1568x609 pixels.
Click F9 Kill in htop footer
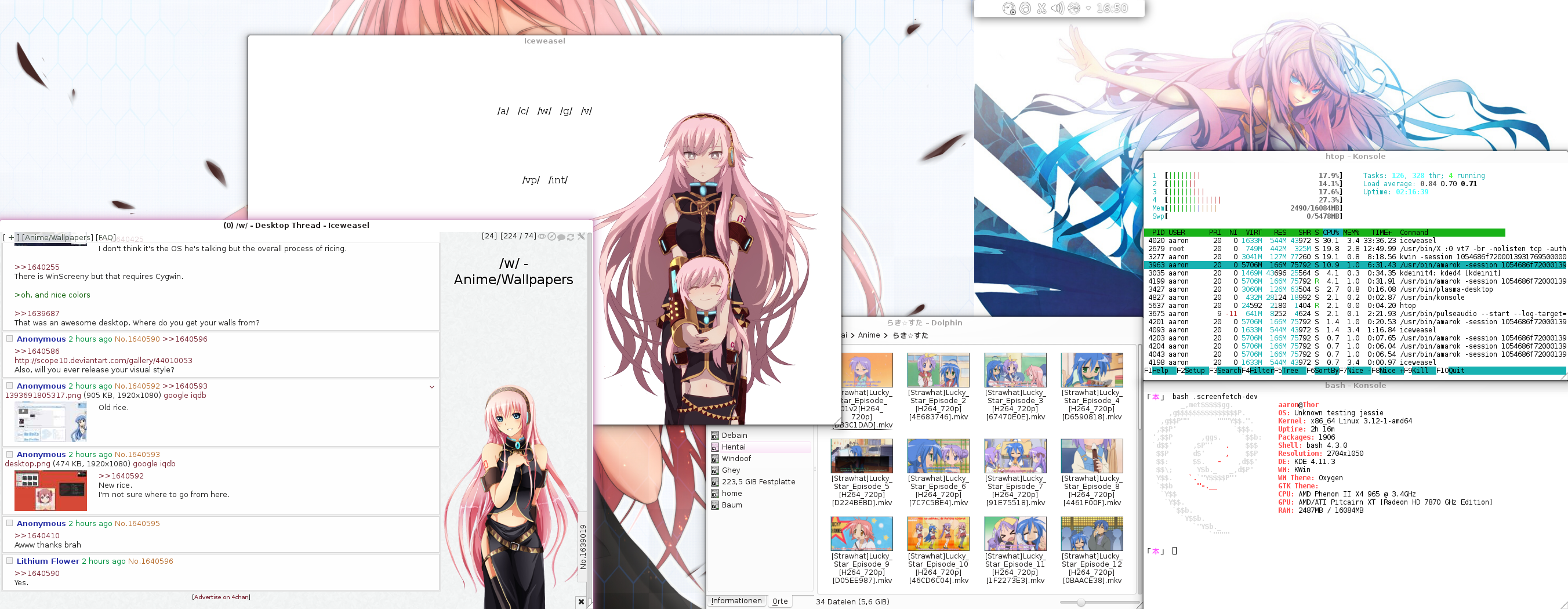1420,370
